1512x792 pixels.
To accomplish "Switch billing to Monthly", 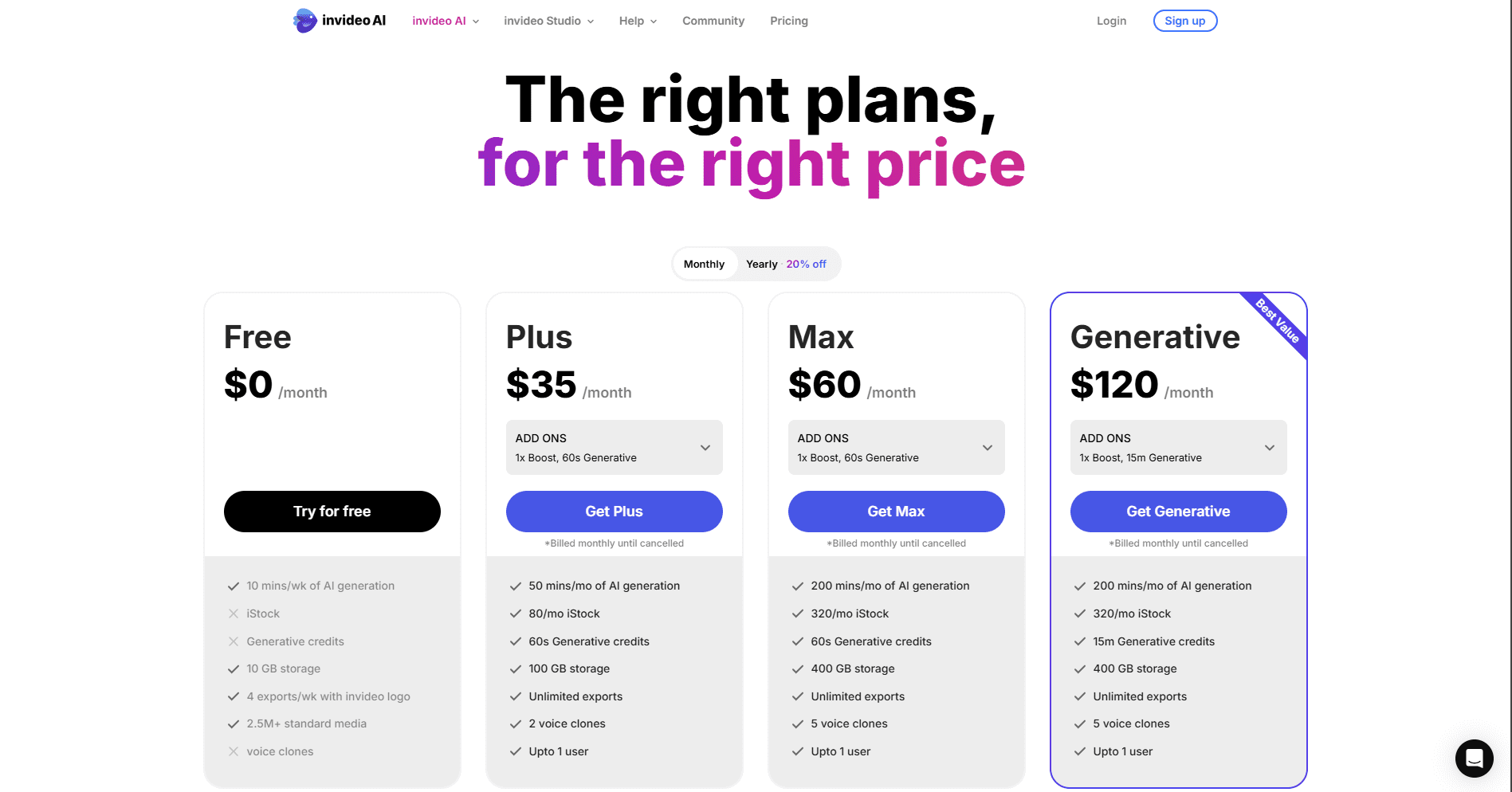I will point(704,265).
